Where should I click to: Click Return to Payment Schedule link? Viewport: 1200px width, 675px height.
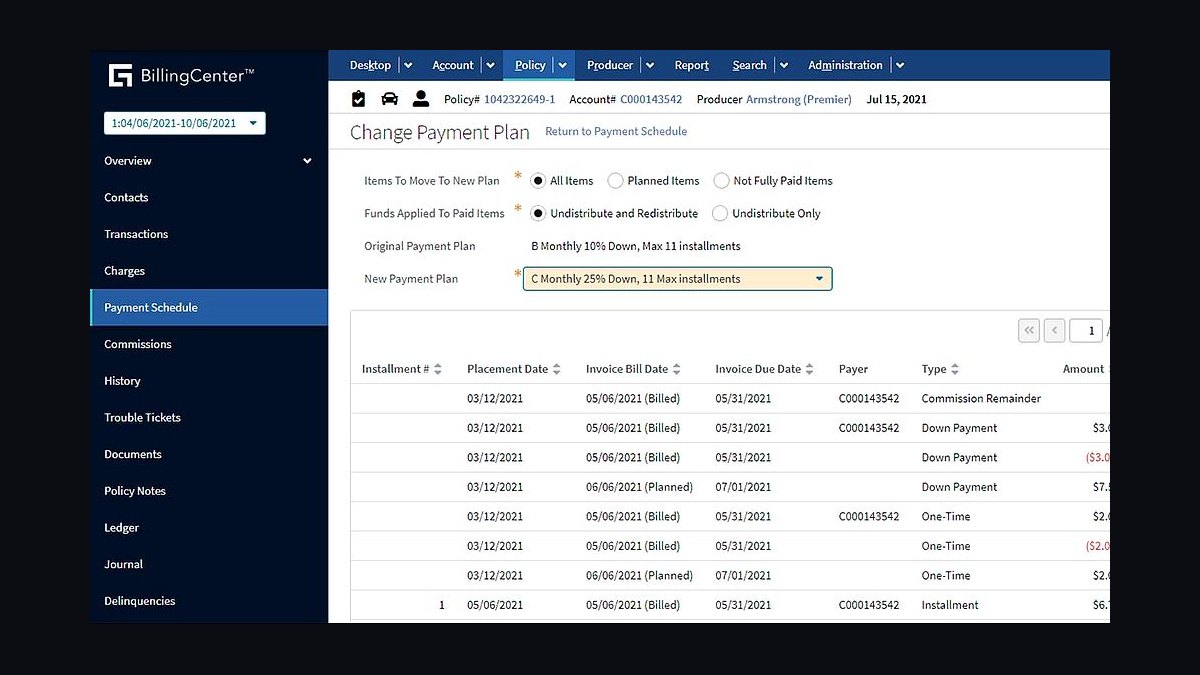coord(616,131)
